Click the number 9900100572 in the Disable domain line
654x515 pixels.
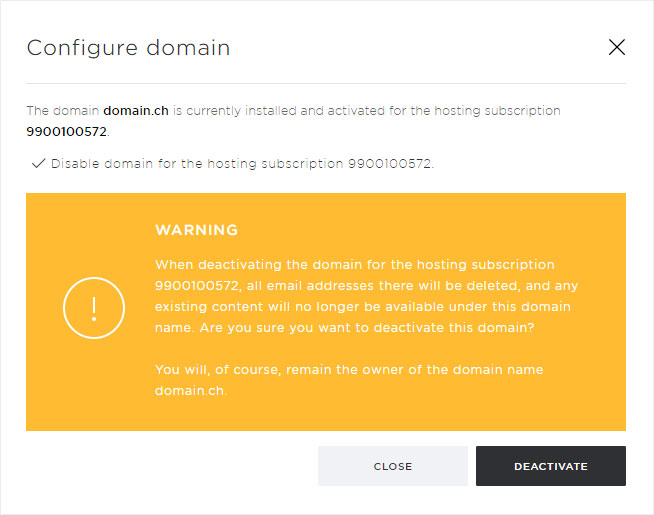coord(390,163)
